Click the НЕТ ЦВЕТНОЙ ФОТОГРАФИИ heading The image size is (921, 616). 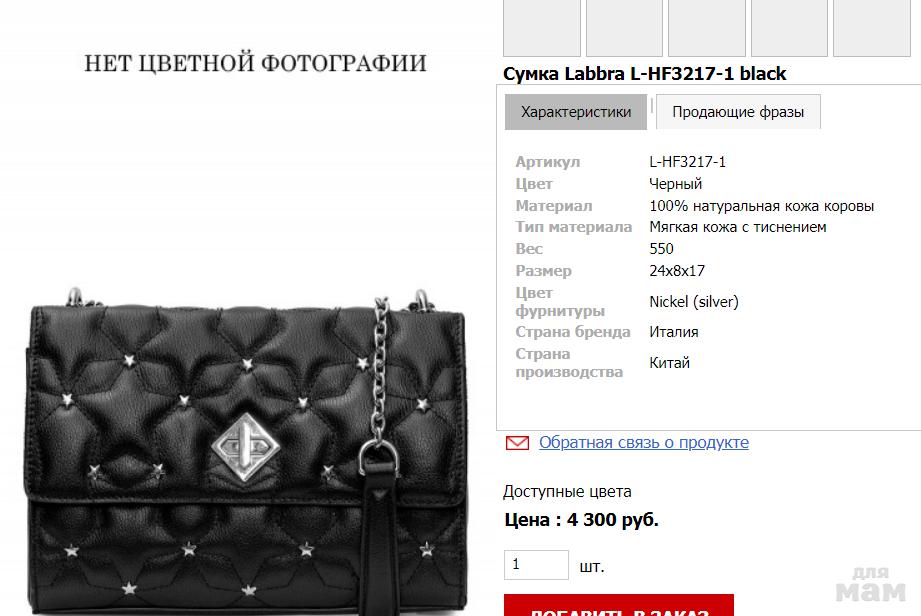[x=255, y=63]
